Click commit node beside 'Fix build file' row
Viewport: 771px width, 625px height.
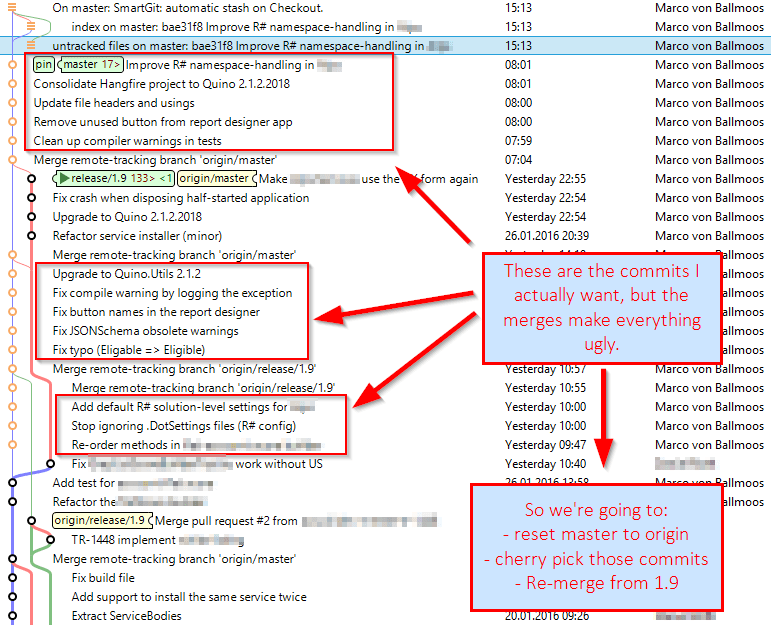[12, 578]
